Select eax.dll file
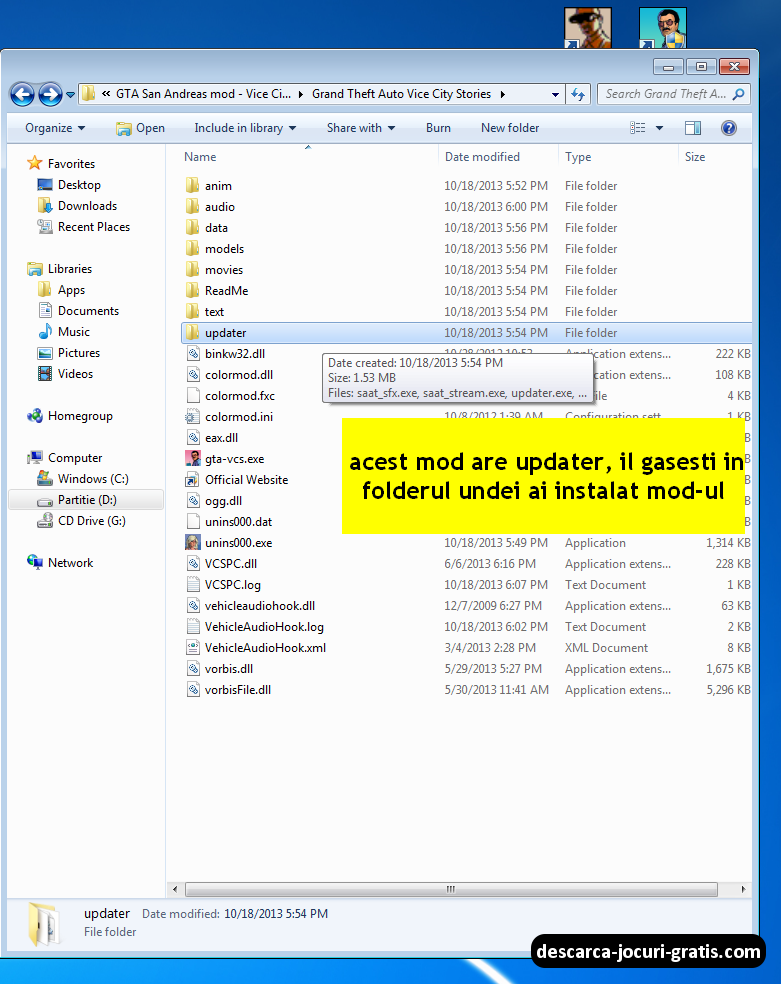This screenshot has width=781, height=984. coord(221,438)
